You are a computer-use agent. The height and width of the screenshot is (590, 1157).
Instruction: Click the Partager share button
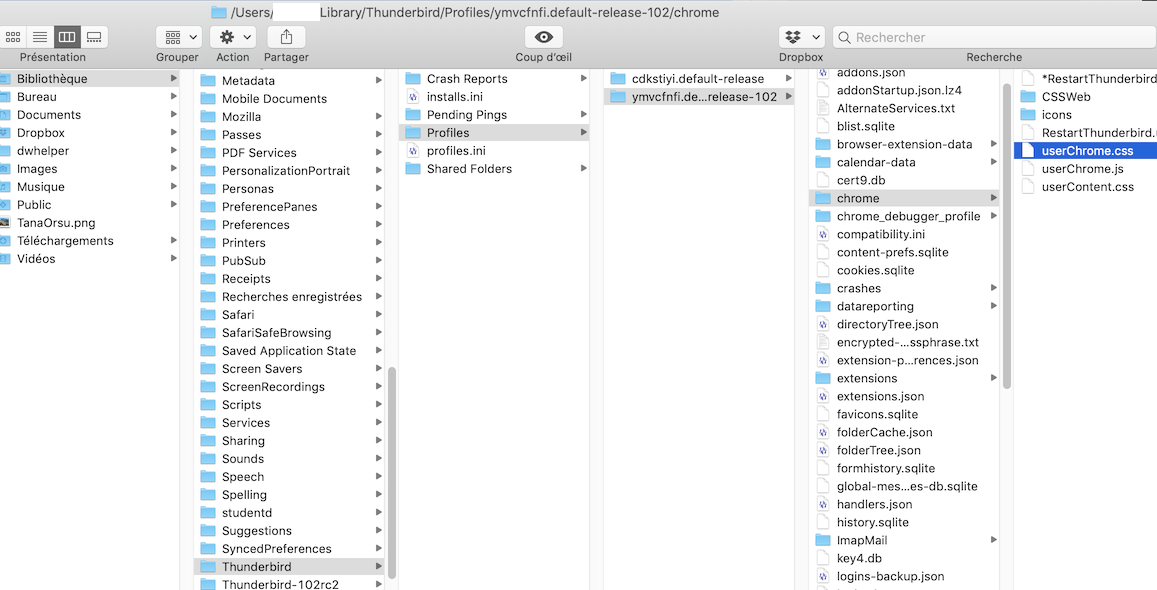coord(286,37)
